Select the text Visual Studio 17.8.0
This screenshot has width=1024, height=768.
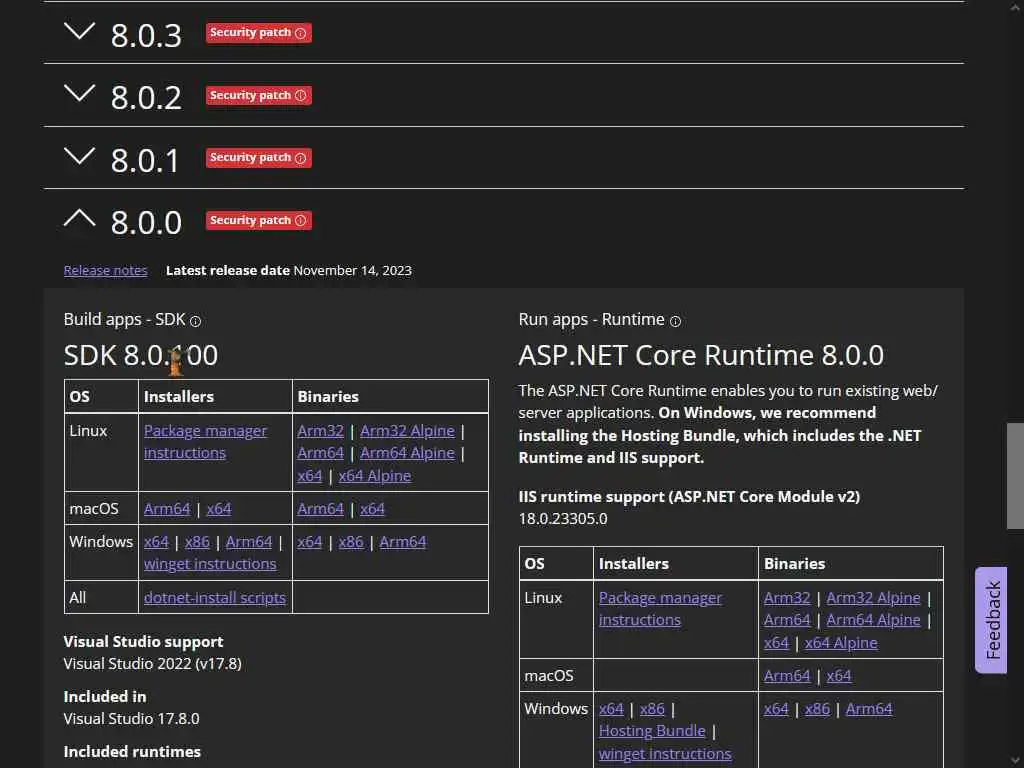[x=131, y=719]
